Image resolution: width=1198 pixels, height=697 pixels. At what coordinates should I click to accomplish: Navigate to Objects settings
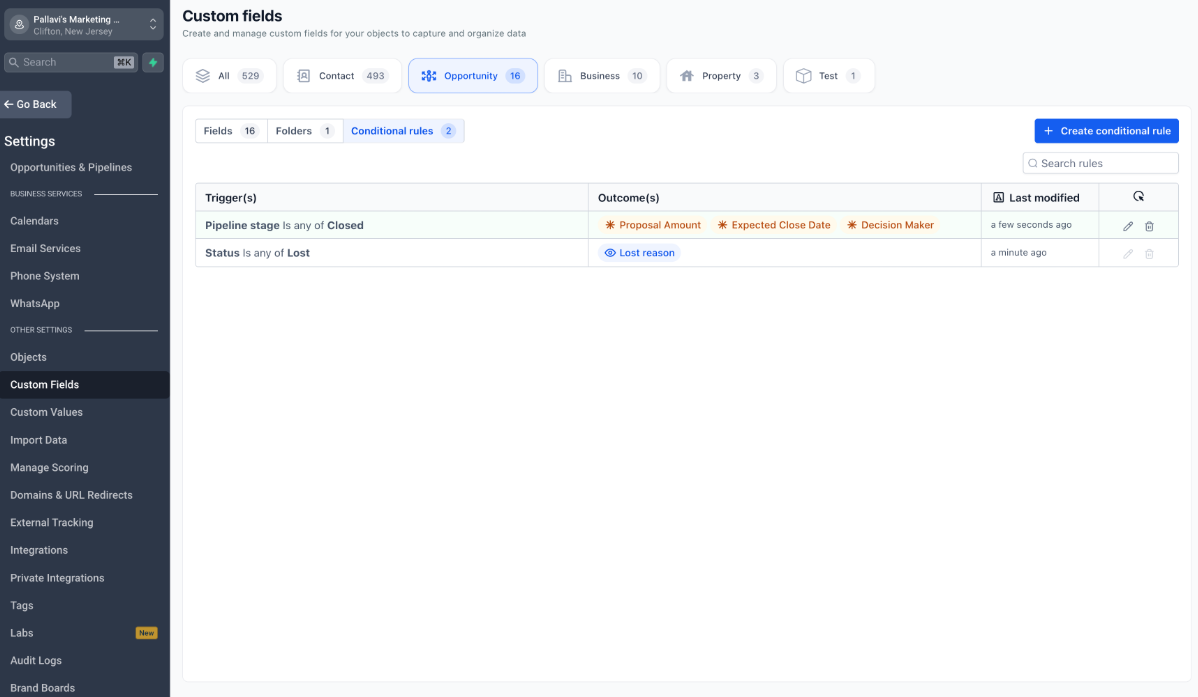click(x=28, y=357)
